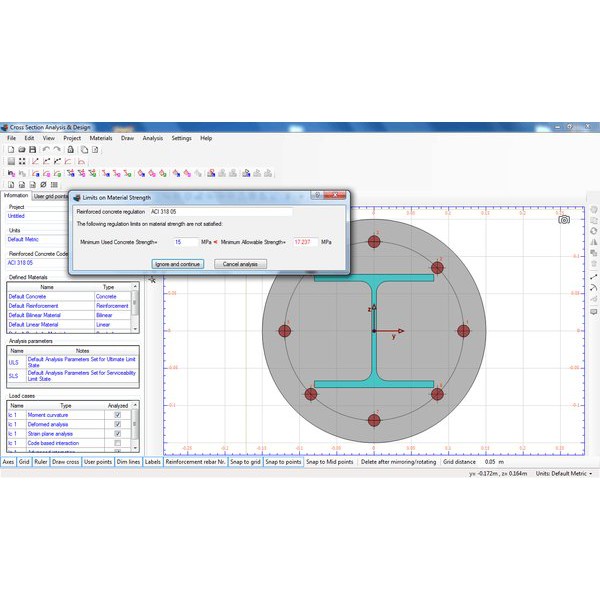Uncheck Moment curvature analyzed checkbox
The width and height of the screenshot is (600, 600).
tap(118, 414)
